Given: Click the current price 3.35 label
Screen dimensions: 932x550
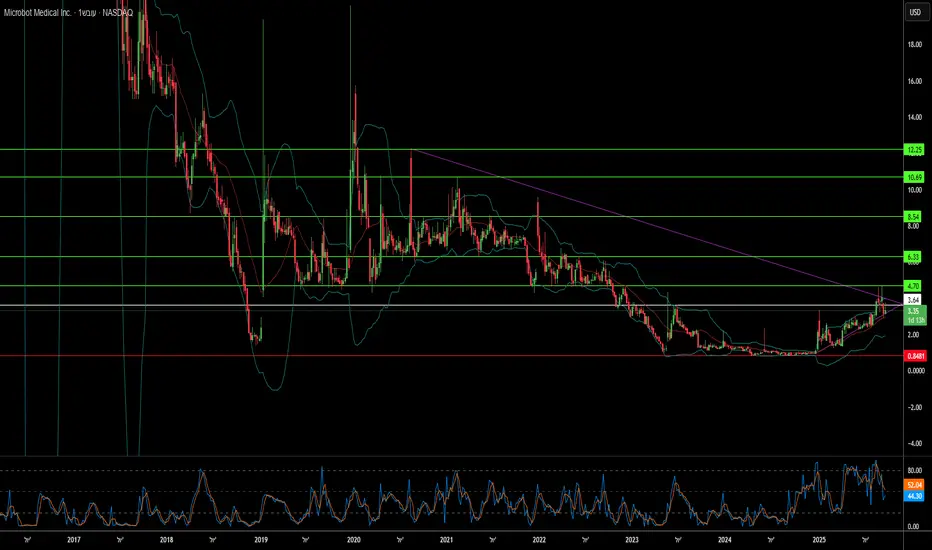Looking at the screenshot, I should tap(915, 315).
